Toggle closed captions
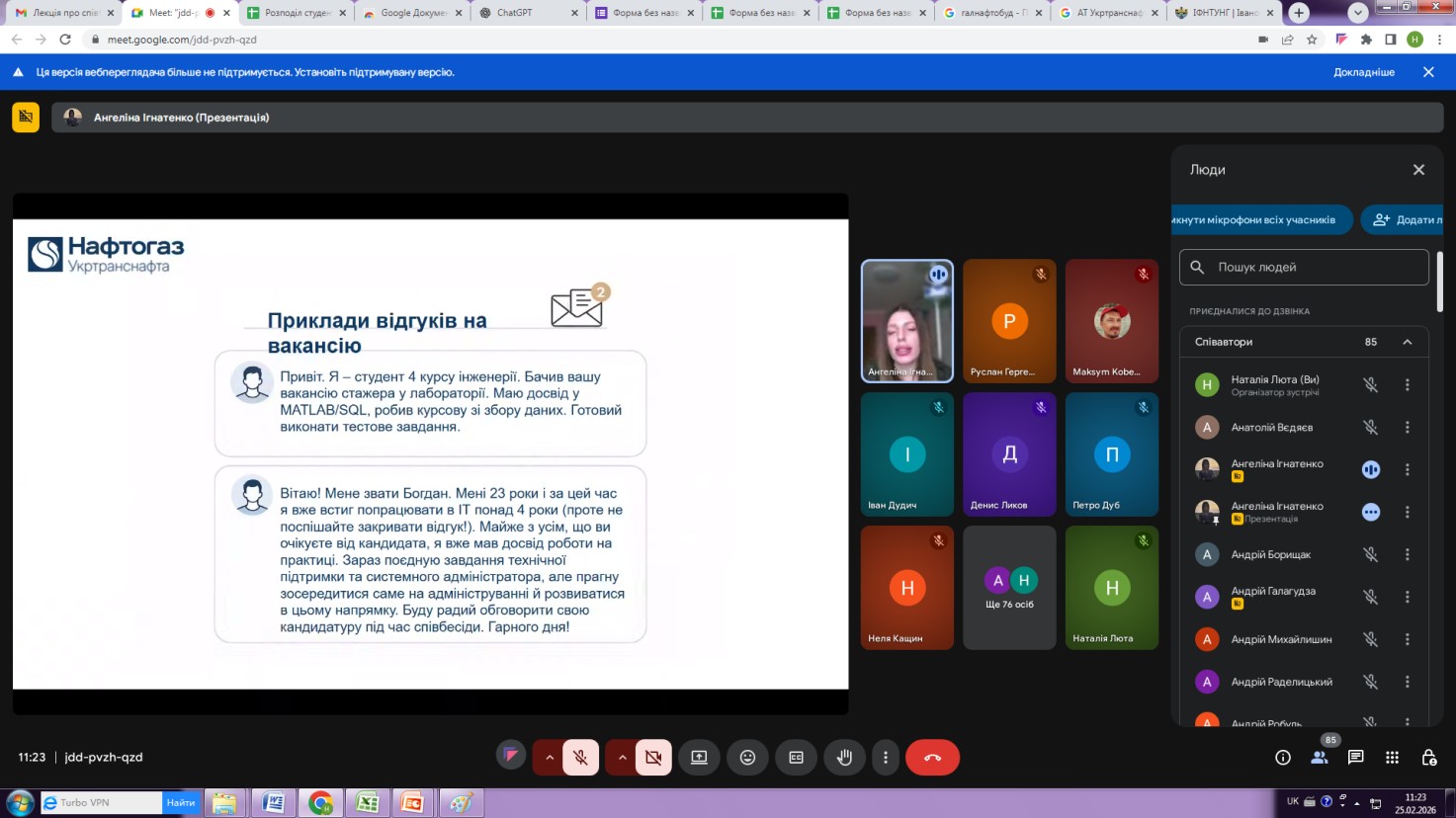This screenshot has height=818, width=1456. click(796, 758)
